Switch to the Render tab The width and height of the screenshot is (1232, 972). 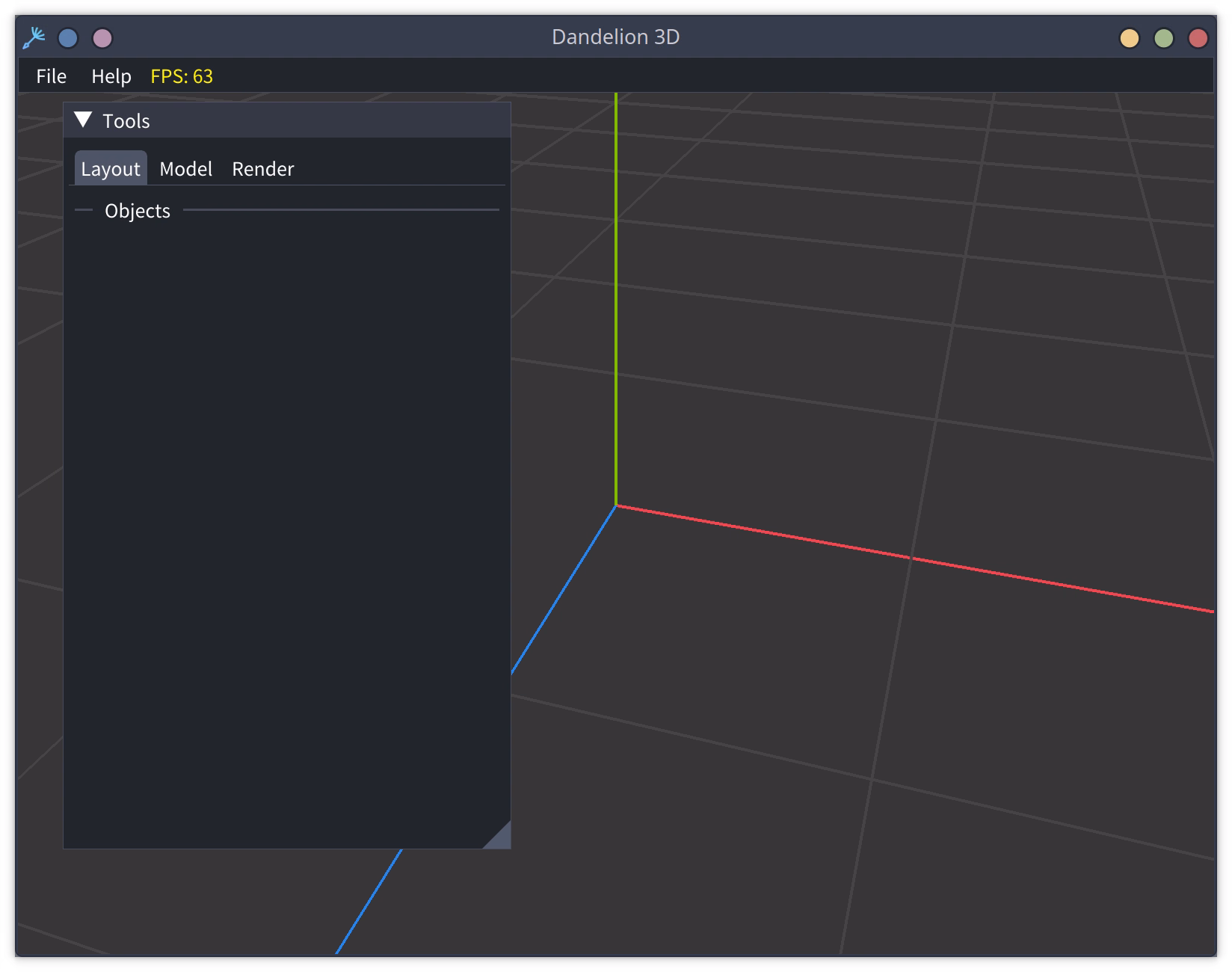point(263,168)
